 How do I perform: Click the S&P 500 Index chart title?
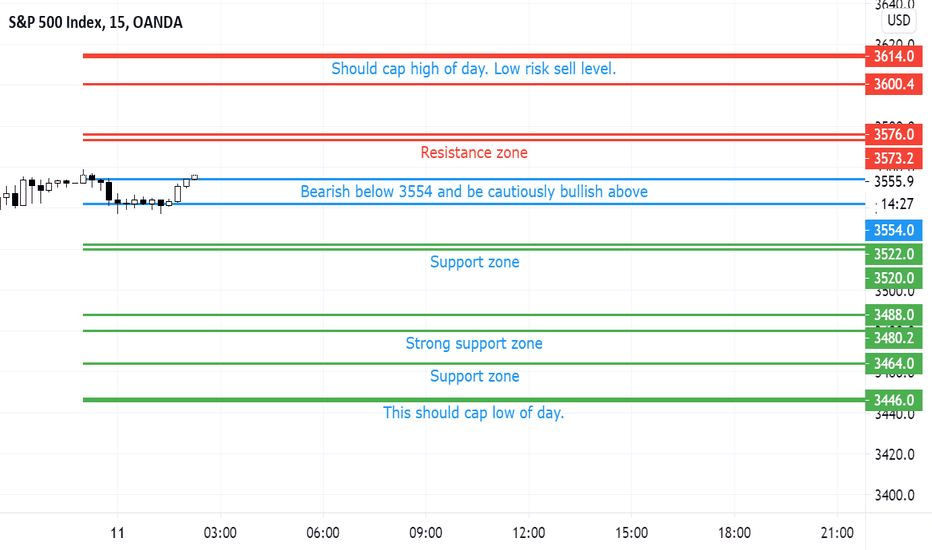coord(95,23)
